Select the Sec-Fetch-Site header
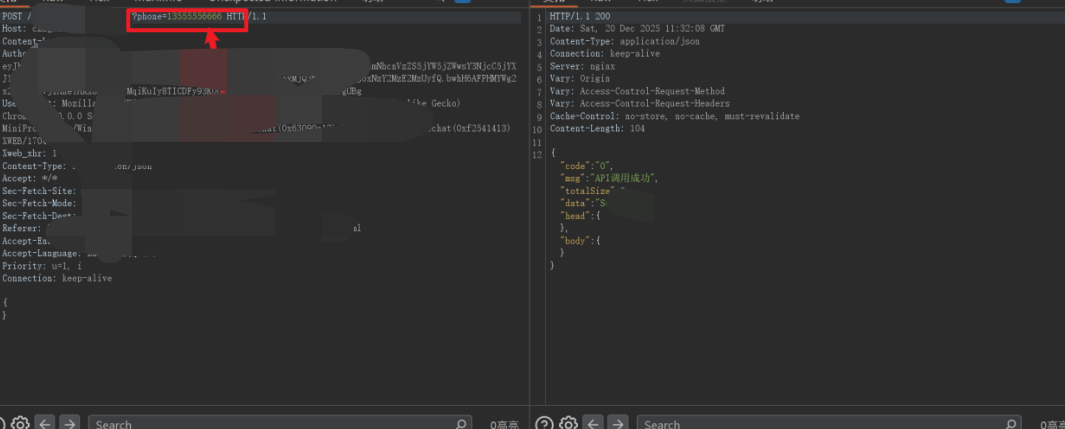 point(39,191)
